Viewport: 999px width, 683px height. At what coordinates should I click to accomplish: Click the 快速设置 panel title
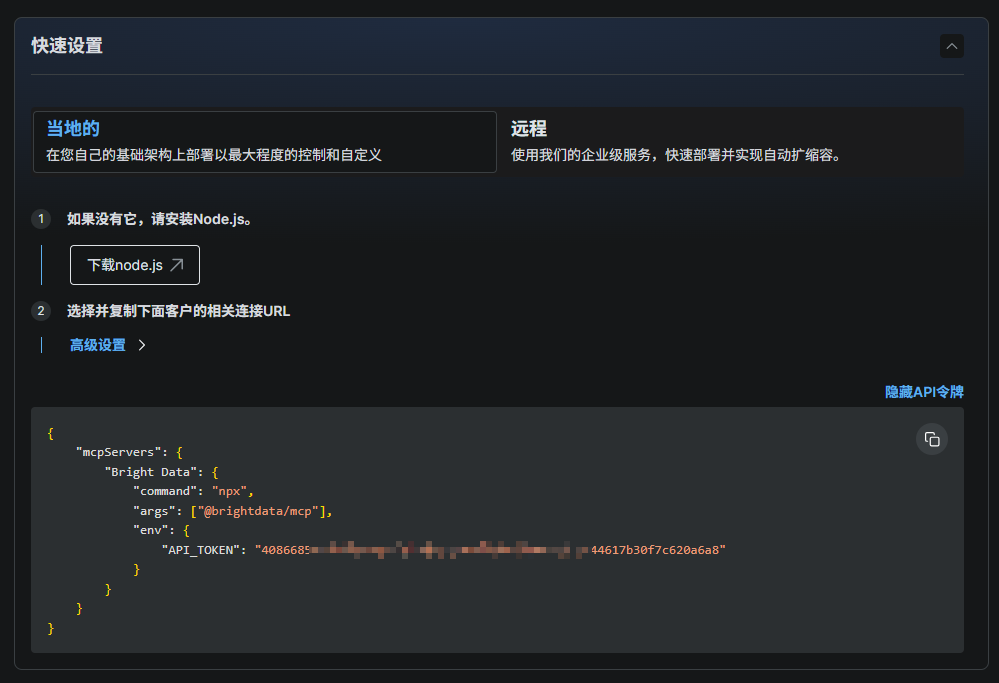(67, 46)
